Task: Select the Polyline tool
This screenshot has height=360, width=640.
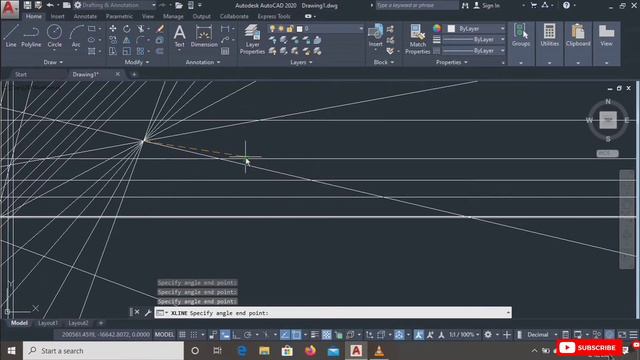Action: pyautogui.click(x=31, y=36)
